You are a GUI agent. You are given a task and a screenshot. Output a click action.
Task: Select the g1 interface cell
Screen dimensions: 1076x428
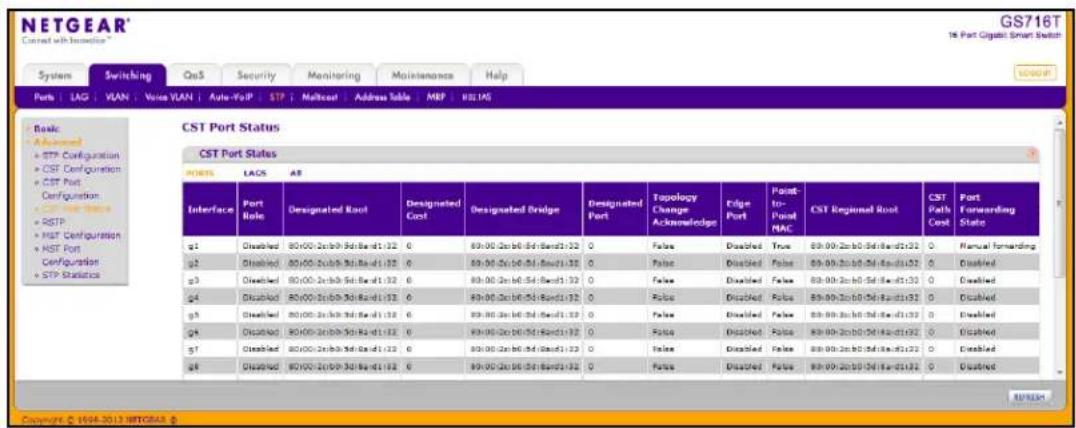pos(211,246)
